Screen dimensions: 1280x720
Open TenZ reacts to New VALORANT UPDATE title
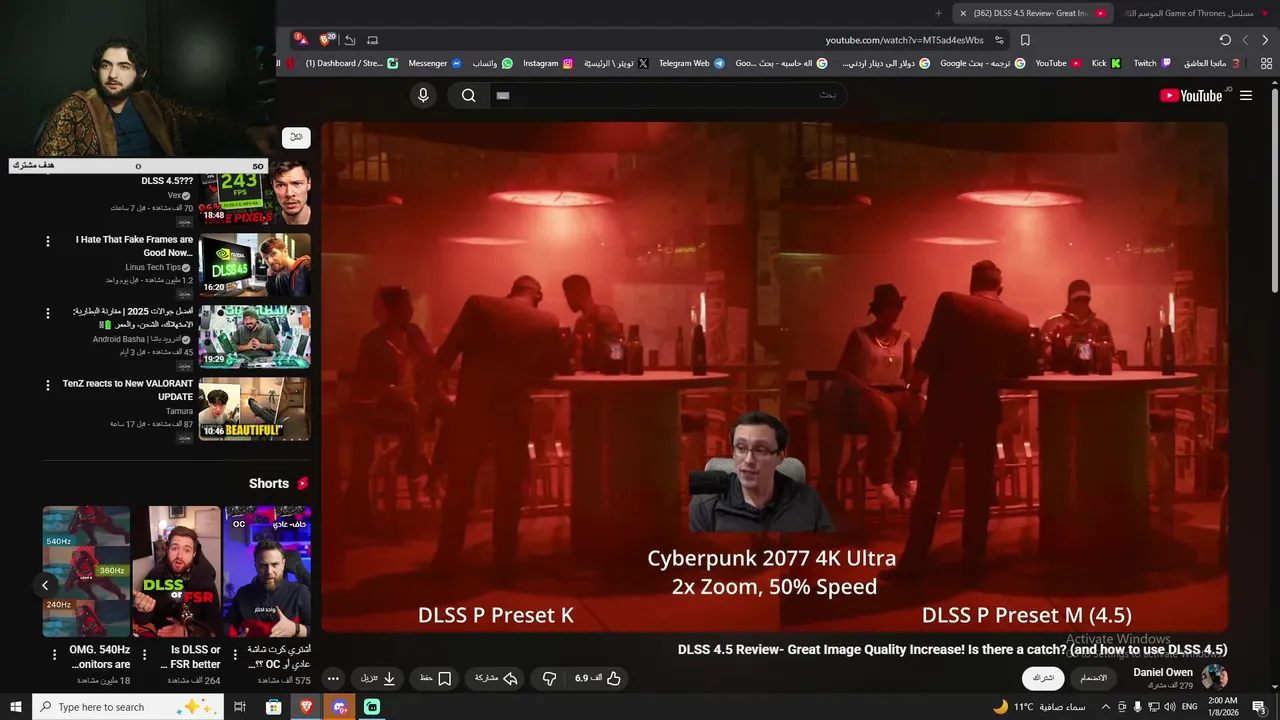(x=128, y=390)
